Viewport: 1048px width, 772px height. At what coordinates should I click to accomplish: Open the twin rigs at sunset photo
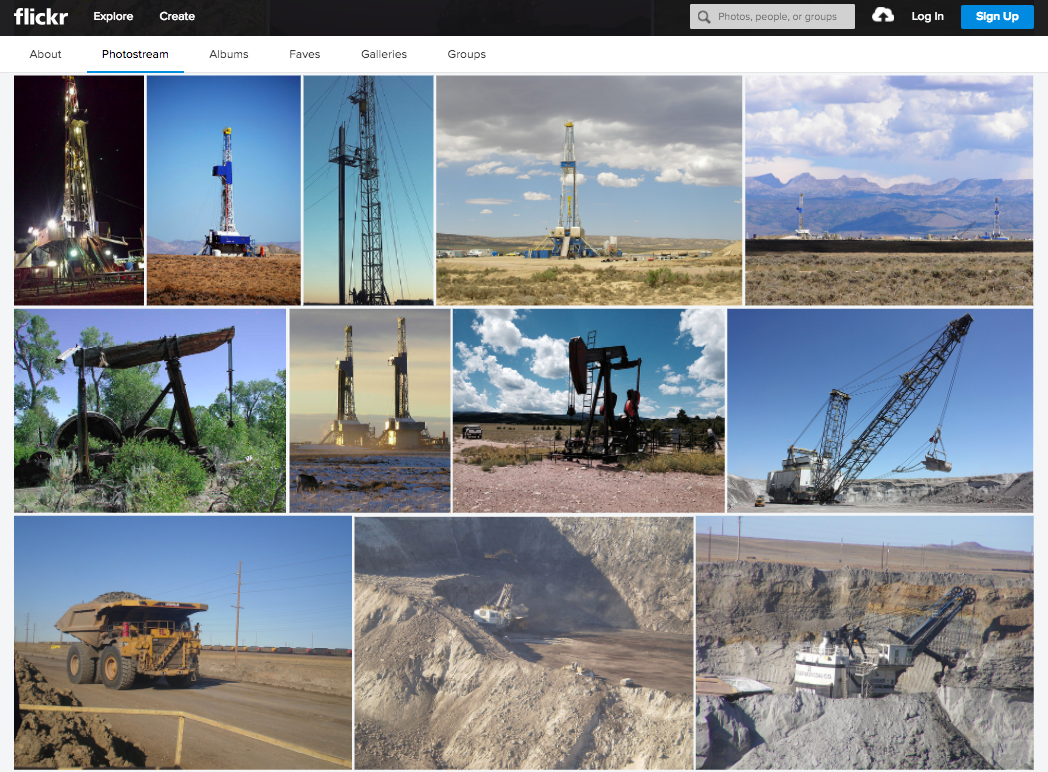370,410
